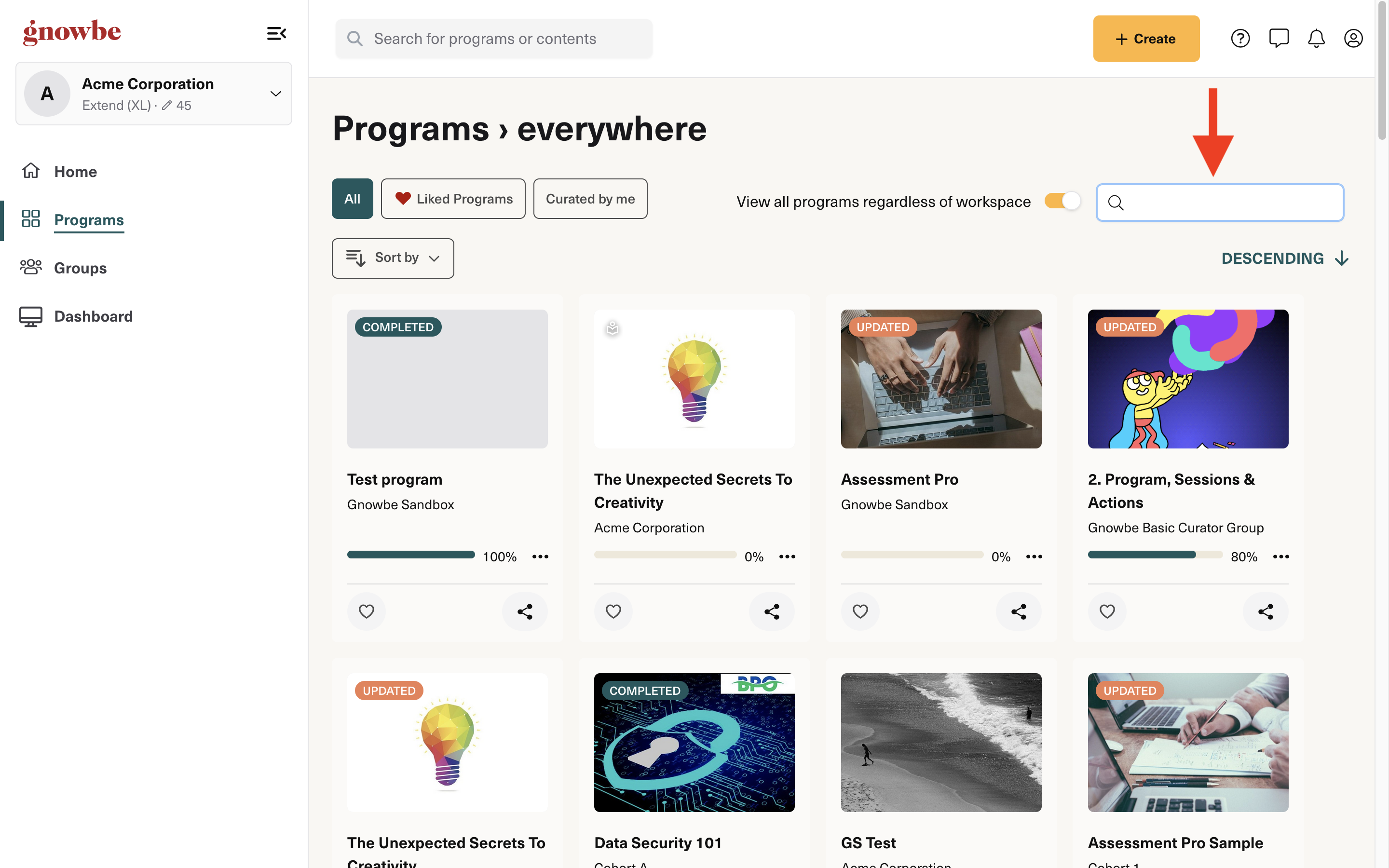
Task: Open the chat messages icon
Action: tap(1278, 39)
